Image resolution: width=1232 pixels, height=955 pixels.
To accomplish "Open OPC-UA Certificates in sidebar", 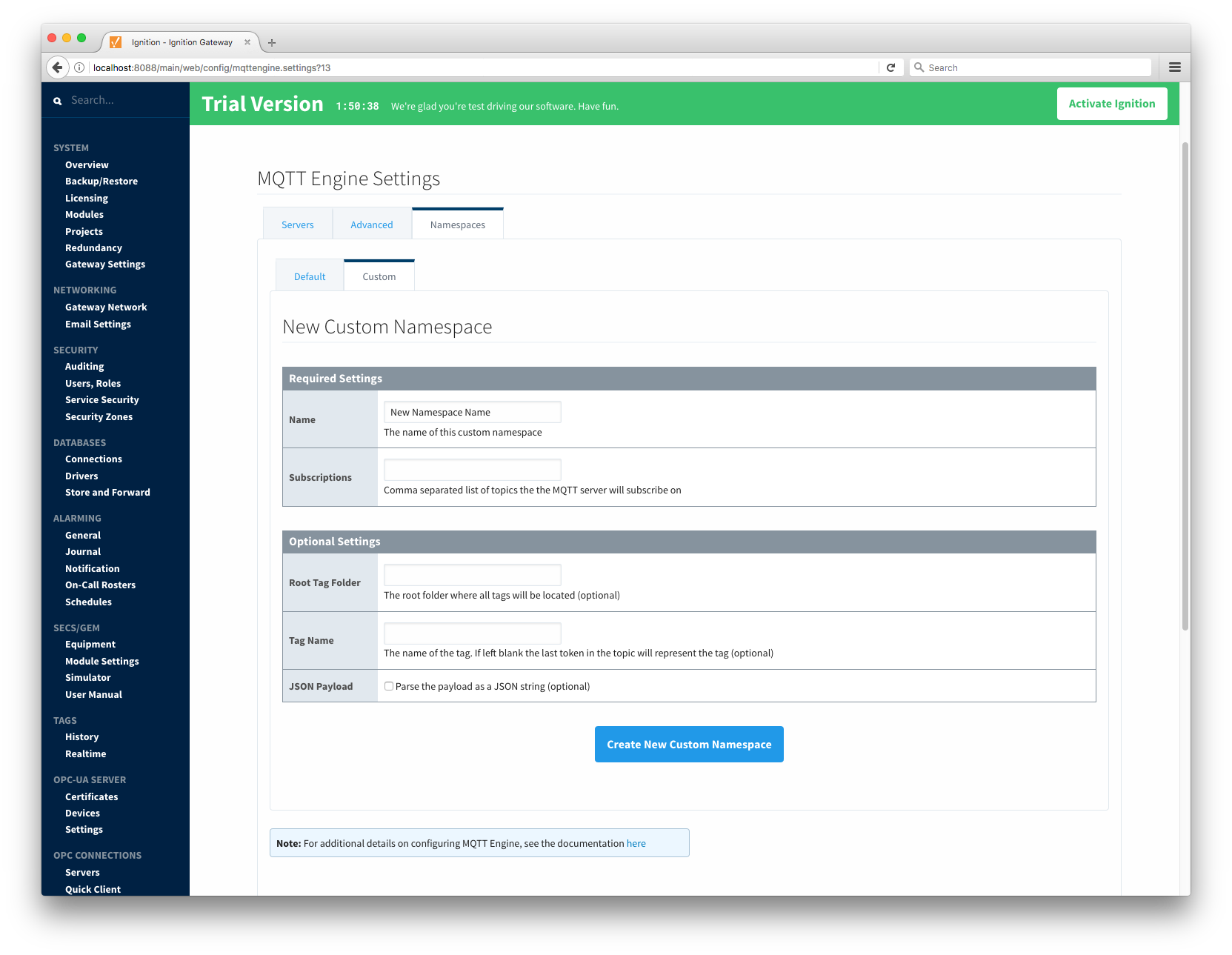I will tap(91, 796).
